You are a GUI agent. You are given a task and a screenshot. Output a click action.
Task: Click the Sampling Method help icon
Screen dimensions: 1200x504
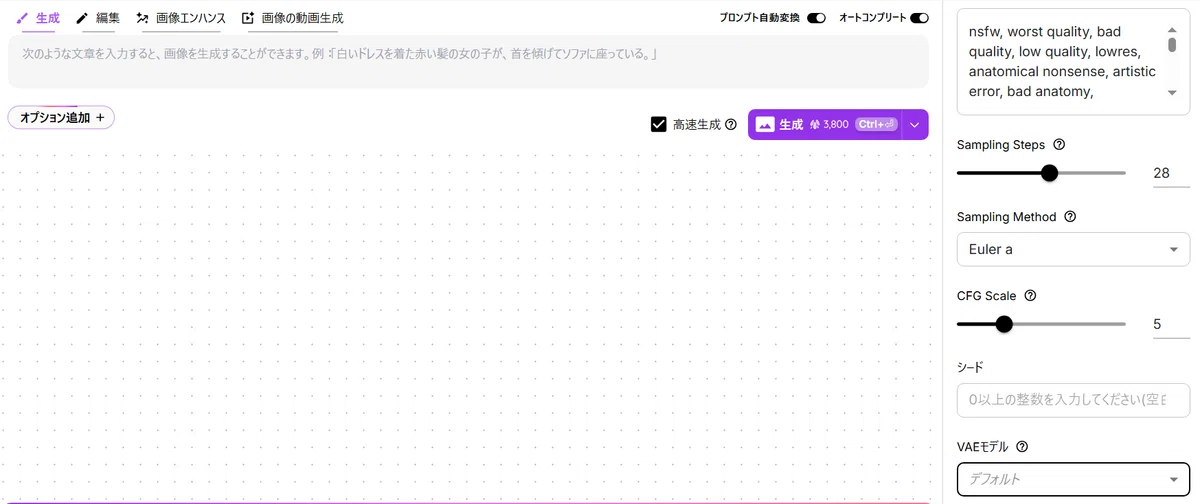tap(1069, 217)
